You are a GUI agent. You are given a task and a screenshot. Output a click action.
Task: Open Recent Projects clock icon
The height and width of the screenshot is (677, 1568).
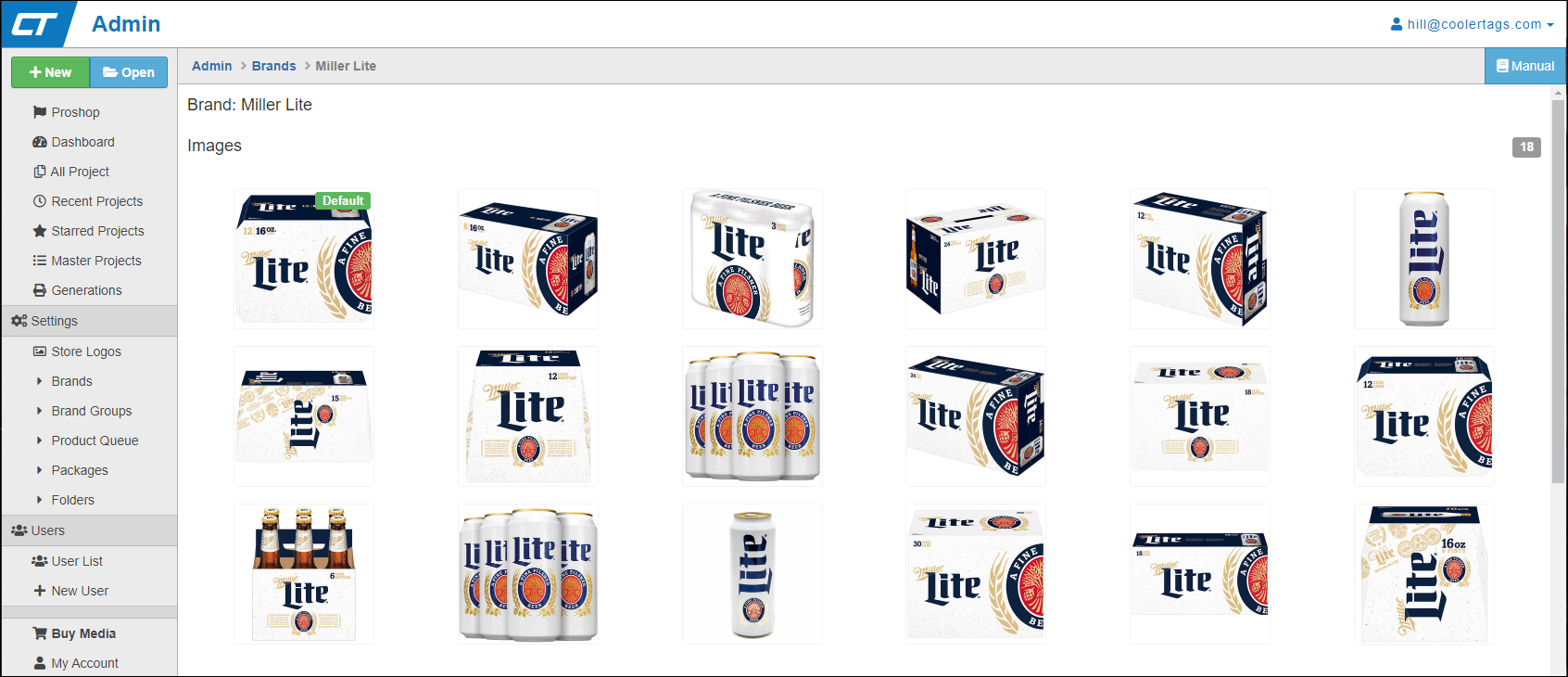click(40, 201)
